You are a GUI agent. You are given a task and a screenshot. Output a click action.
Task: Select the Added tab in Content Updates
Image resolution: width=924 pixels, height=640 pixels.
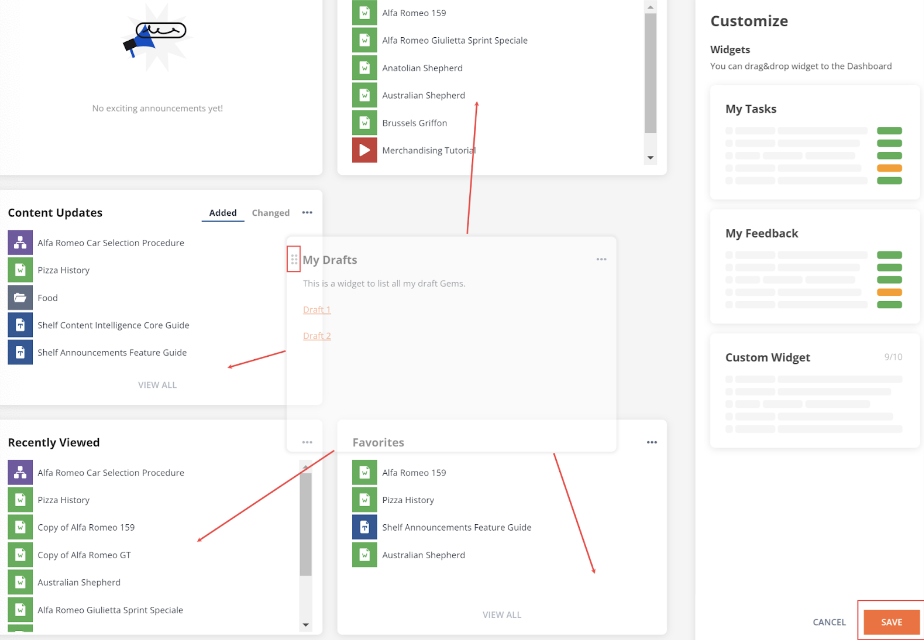pyautogui.click(x=222, y=212)
